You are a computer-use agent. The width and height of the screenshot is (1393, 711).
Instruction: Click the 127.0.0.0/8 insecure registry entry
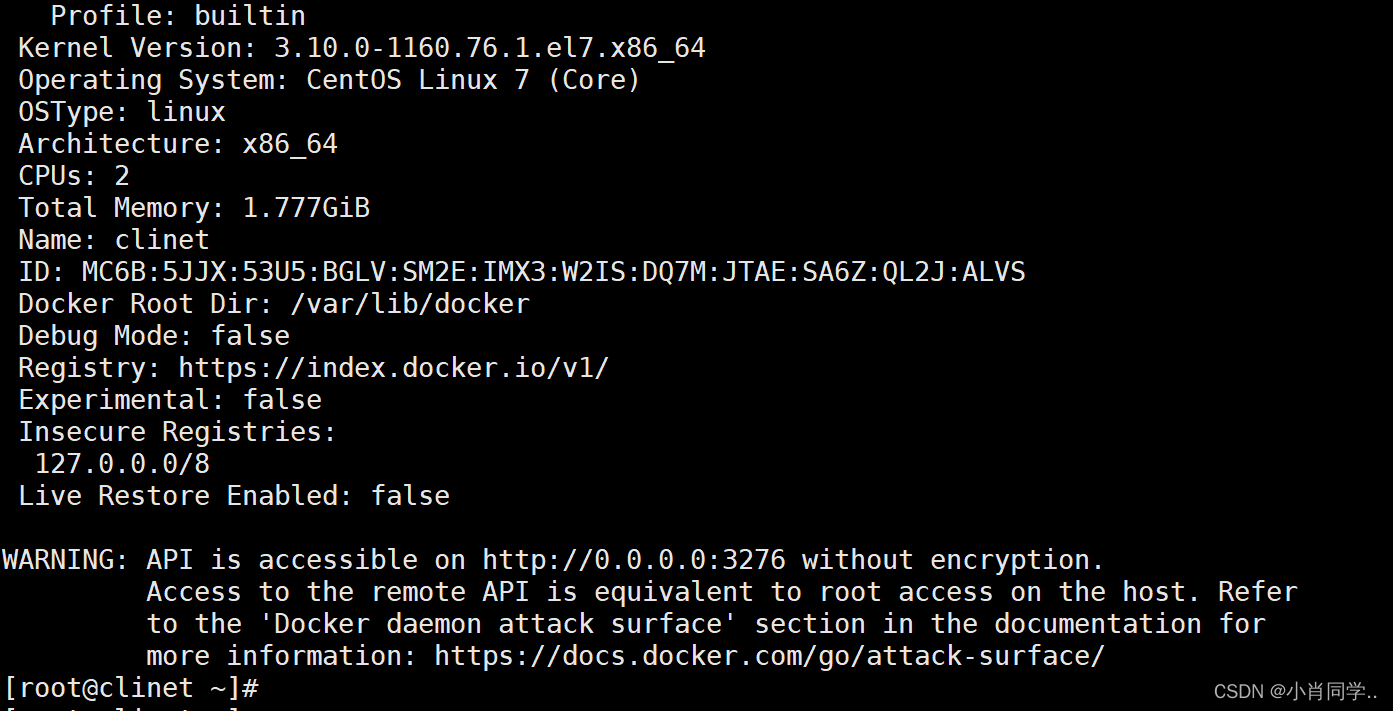tap(122, 464)
